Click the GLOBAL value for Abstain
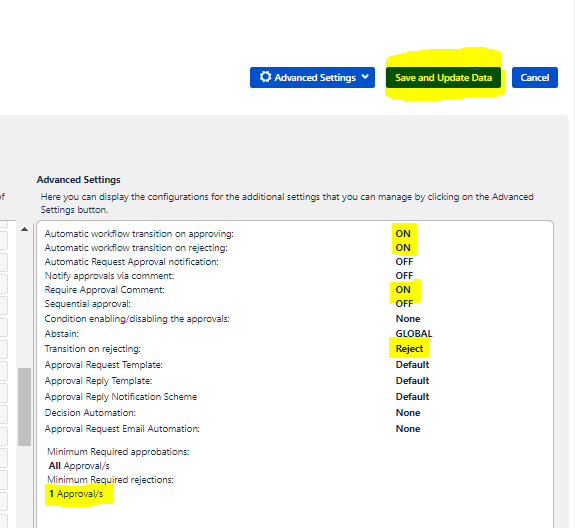 point(414,334)
